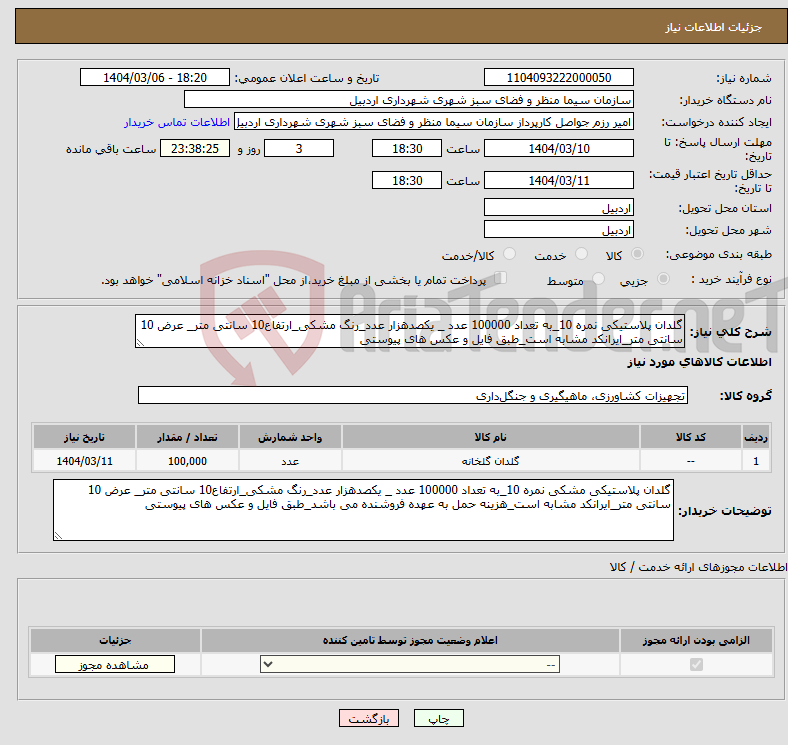Click the اطلاعات کالاهای مورد نیاز heading
Screen dimensions: 788x745
(x=699, y=362)
